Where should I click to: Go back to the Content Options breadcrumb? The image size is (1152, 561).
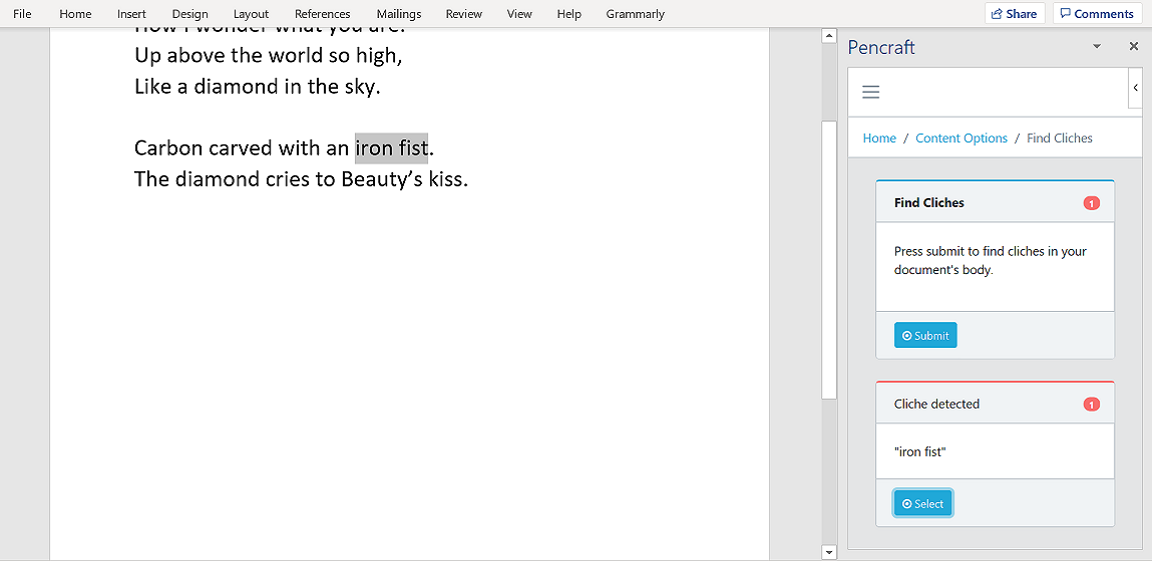(961, 138)
